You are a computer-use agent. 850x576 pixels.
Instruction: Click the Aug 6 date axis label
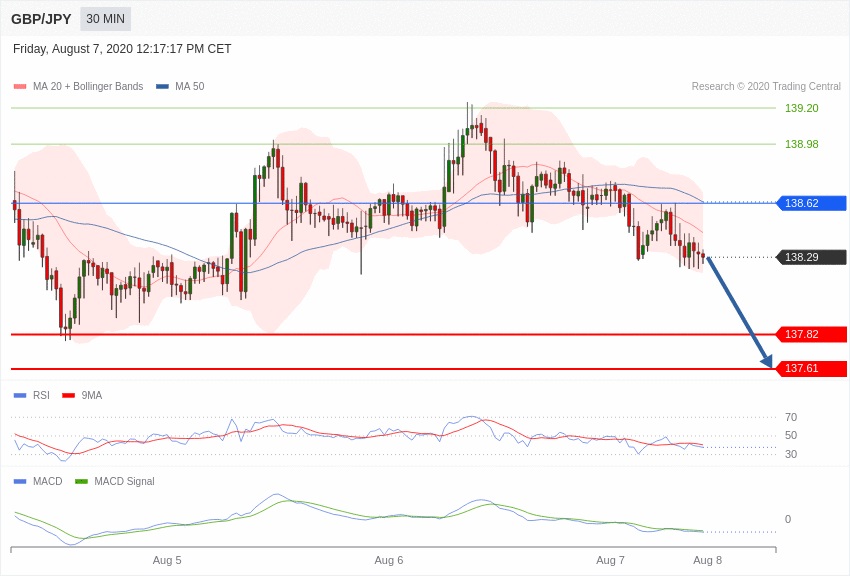(389, 560)
